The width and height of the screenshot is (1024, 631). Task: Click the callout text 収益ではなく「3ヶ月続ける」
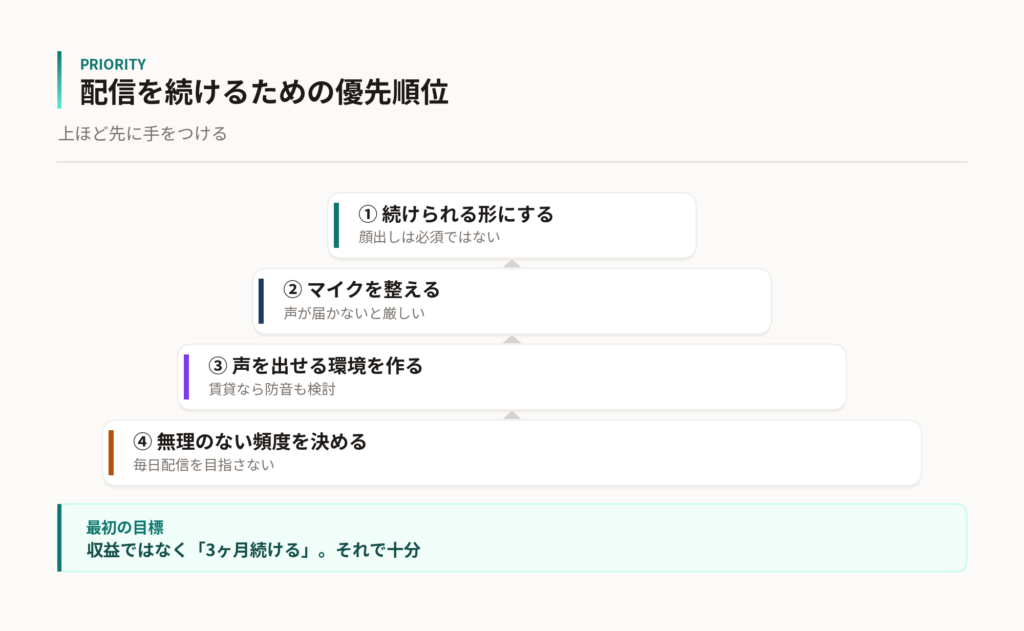tap(202, 550)
